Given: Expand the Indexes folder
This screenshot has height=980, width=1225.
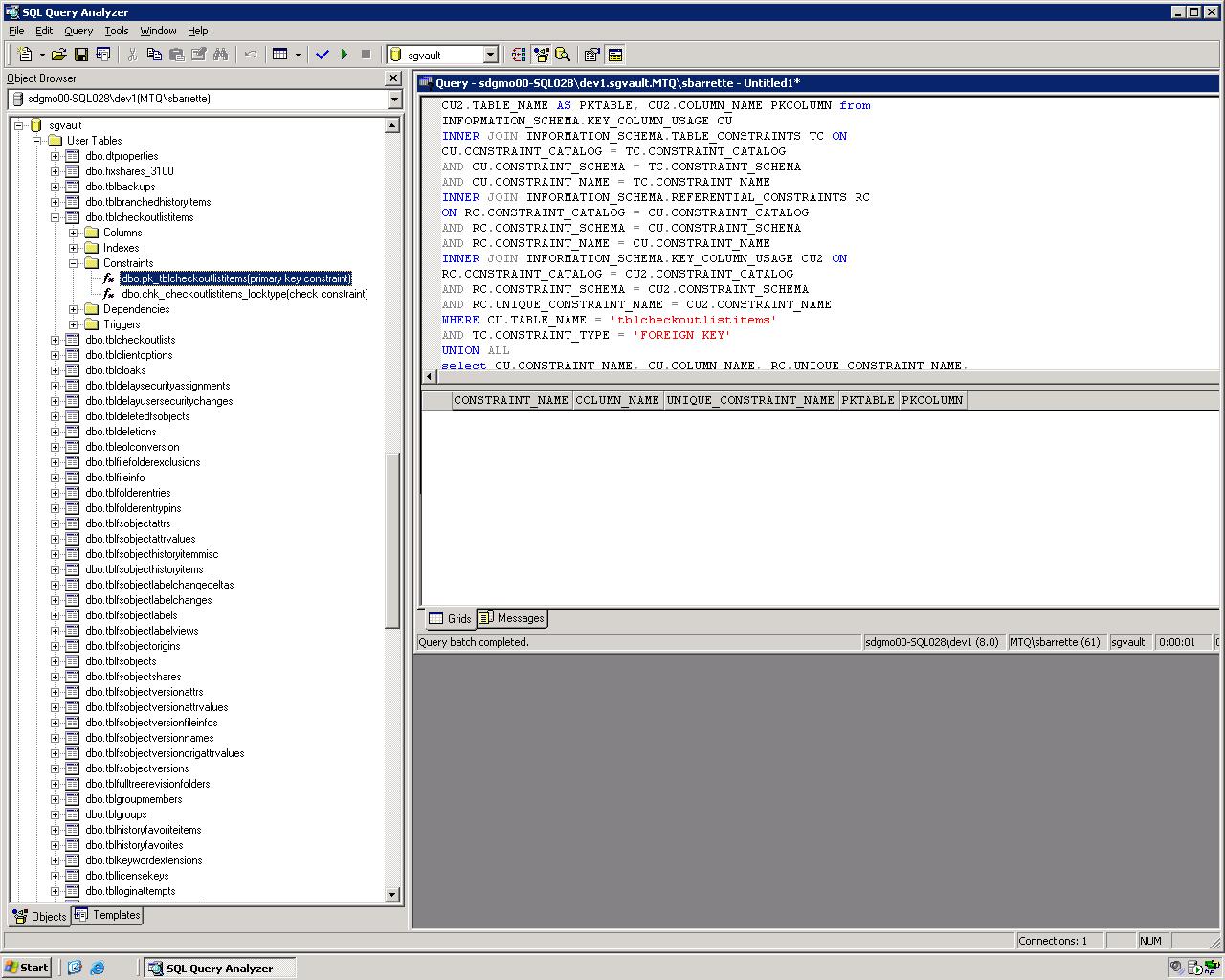Looking at the screenshot, I should click(x=73, y=248).
